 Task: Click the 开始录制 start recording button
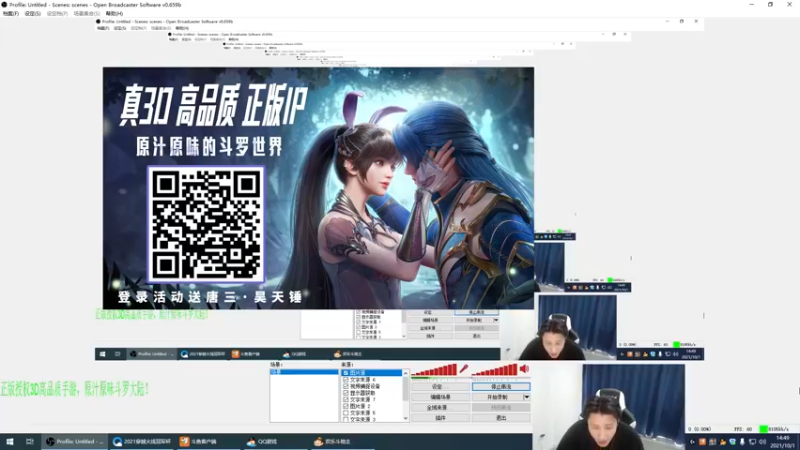click(497, 397)
